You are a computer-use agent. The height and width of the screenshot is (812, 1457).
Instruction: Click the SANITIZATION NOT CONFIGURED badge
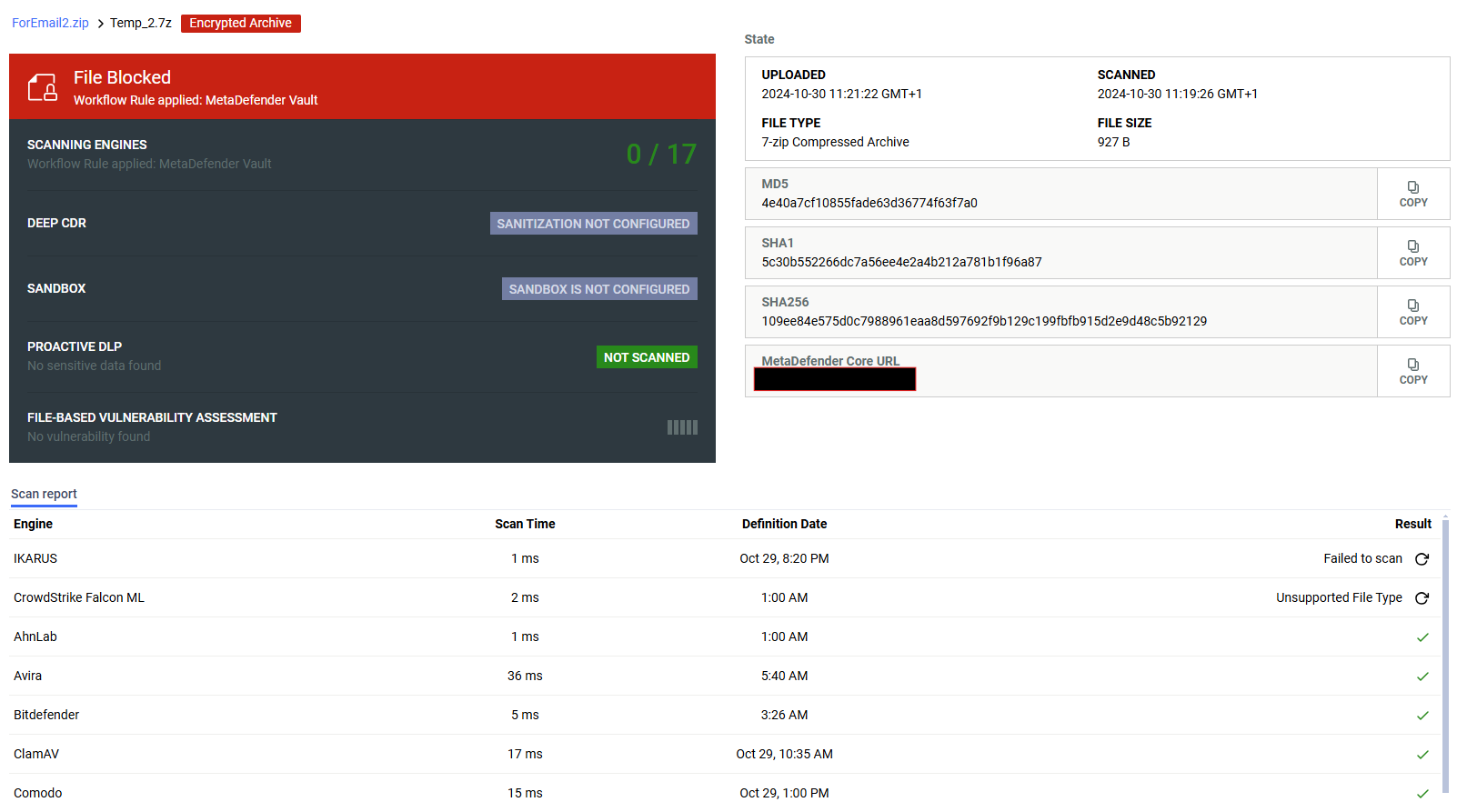(594, 224)
